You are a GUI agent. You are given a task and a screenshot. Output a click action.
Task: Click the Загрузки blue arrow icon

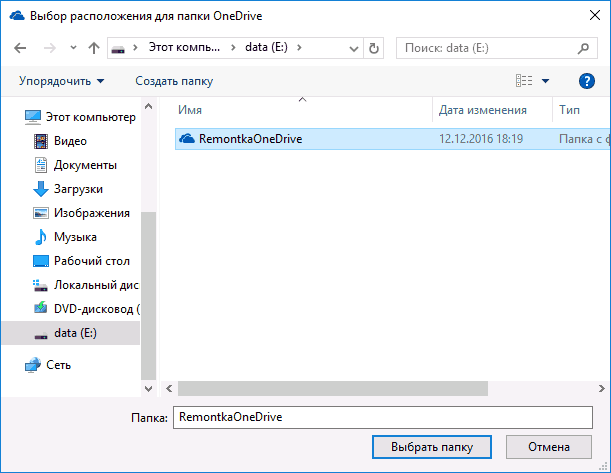pyautogui.click(x=41, y=189)
